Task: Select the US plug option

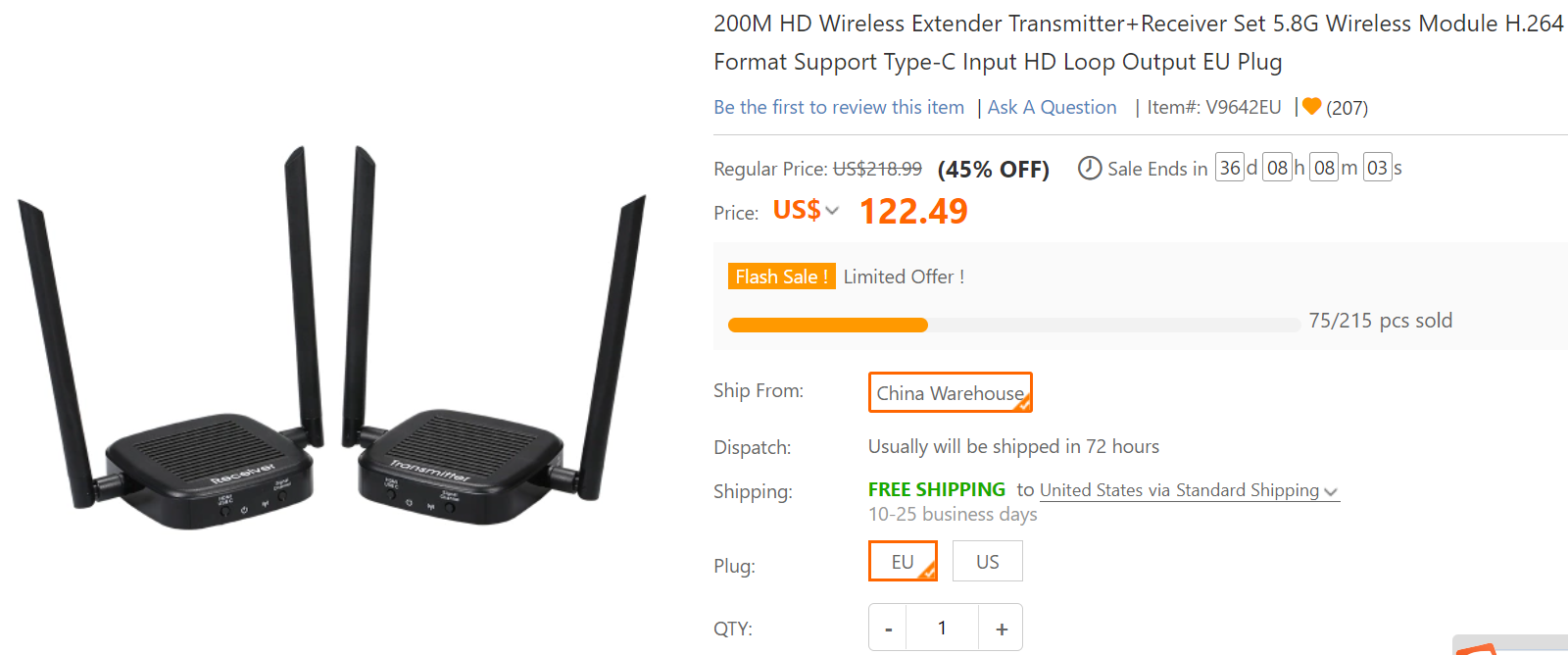Action: point(988,561)
